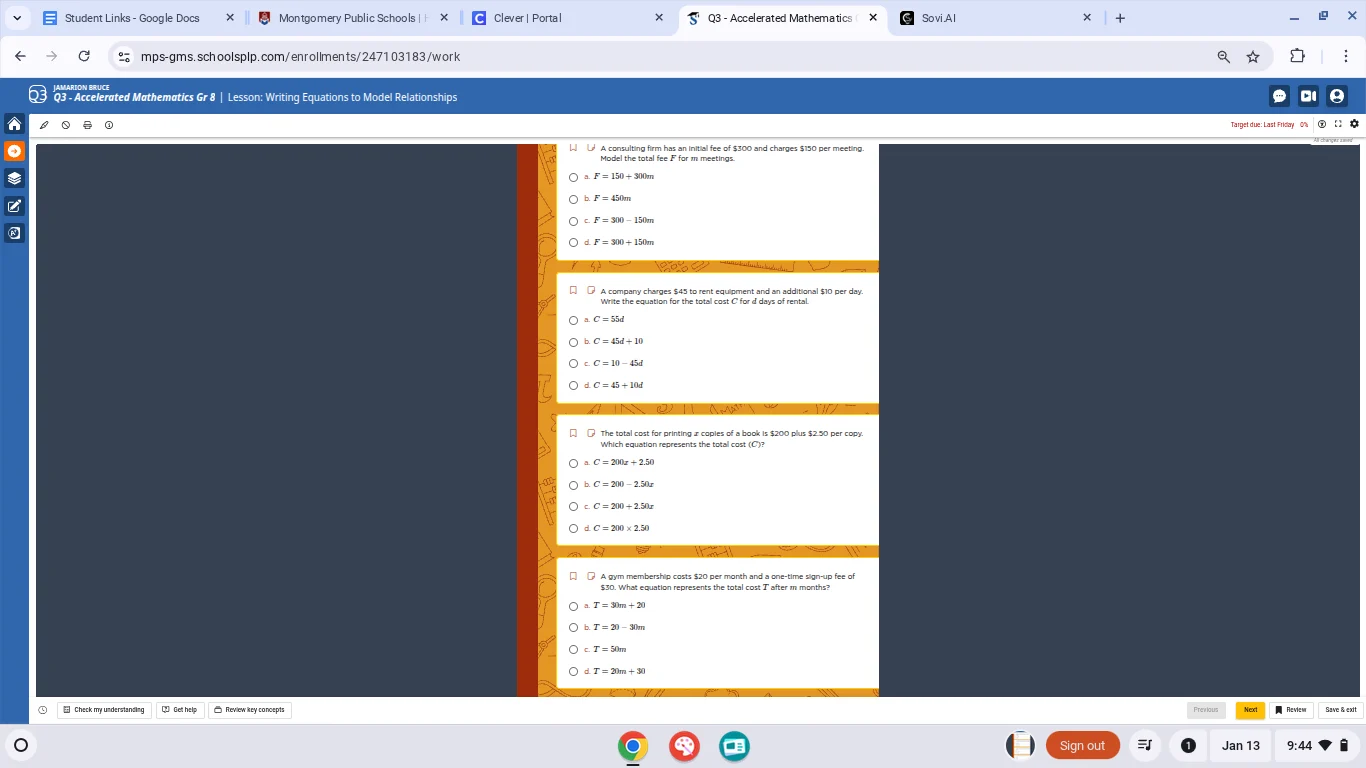Open Chrome from the shelf

point(632,746)
